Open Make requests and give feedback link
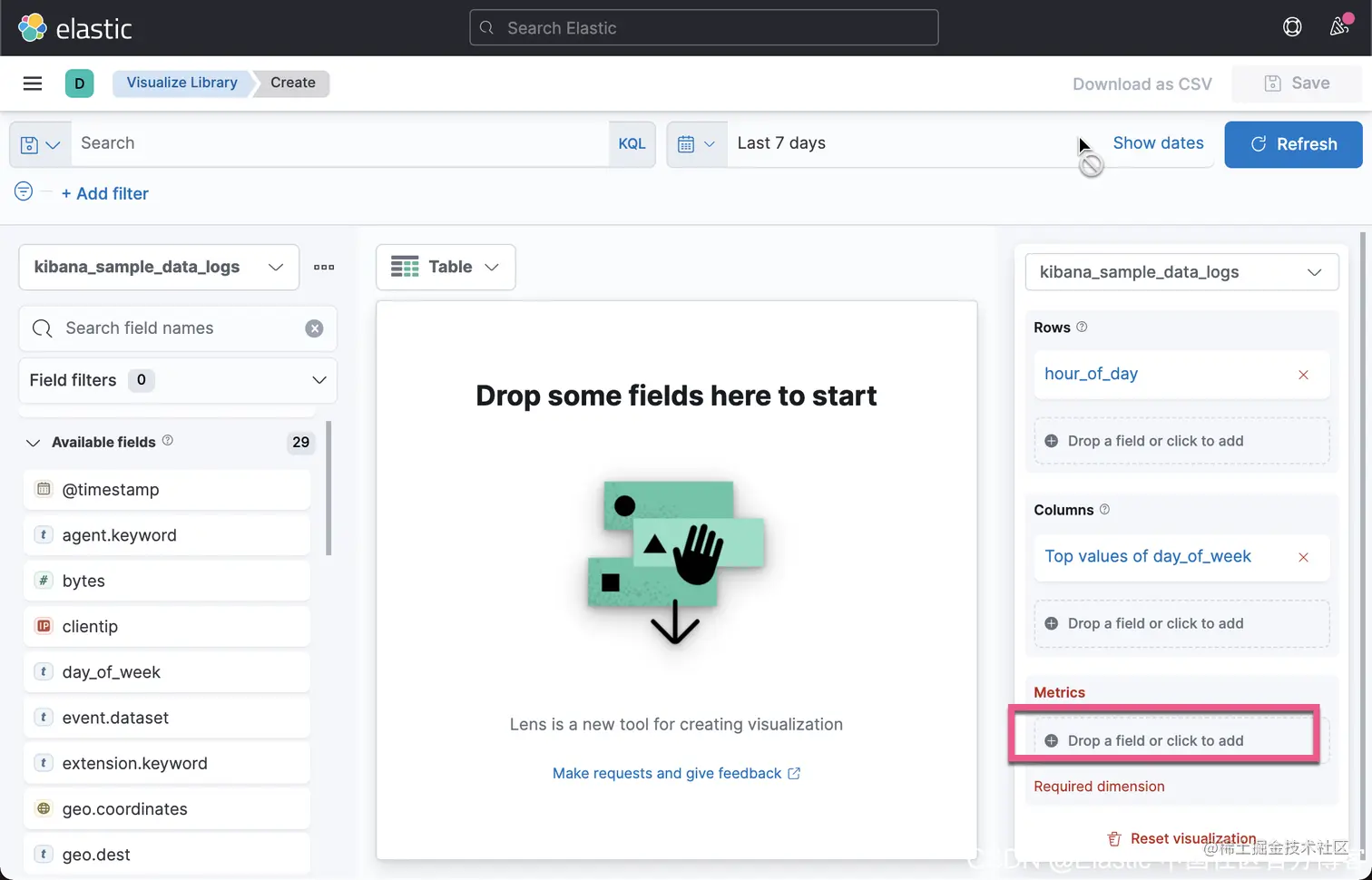 click(x=676, y=773)
